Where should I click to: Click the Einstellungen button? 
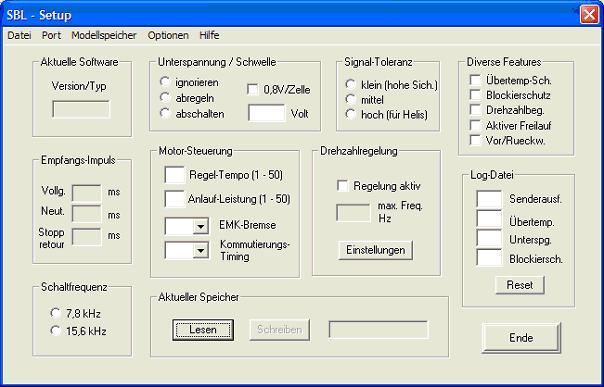coord(376,250)
